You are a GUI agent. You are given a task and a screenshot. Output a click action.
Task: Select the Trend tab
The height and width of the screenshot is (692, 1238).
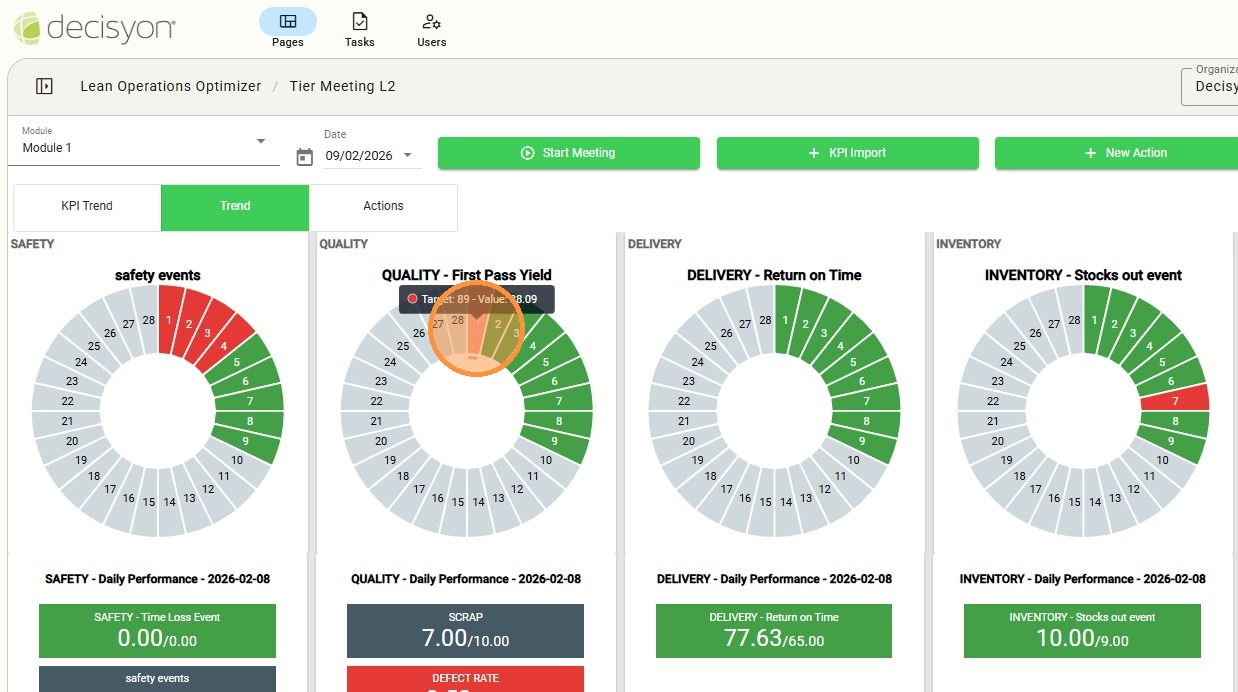[x=235, y=206]
